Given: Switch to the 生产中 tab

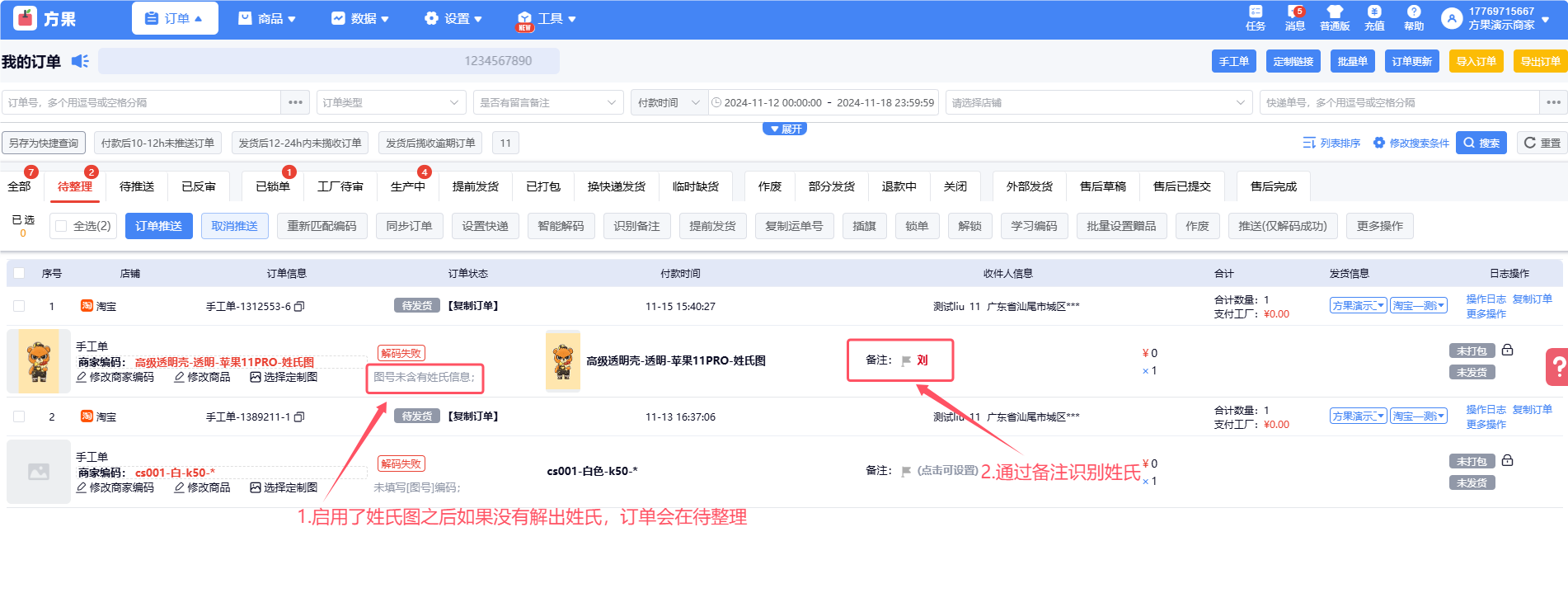Looking at the screenshot, I should point(408,186).
